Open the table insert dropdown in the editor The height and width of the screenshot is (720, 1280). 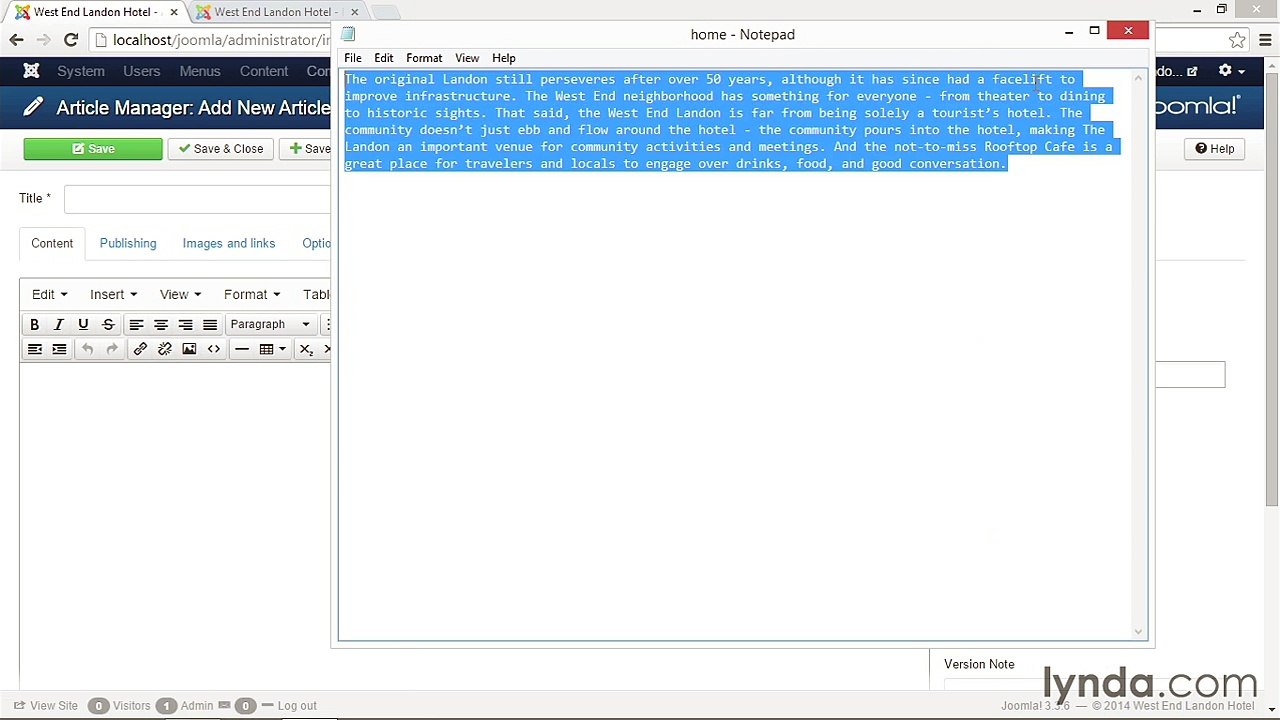272,349
